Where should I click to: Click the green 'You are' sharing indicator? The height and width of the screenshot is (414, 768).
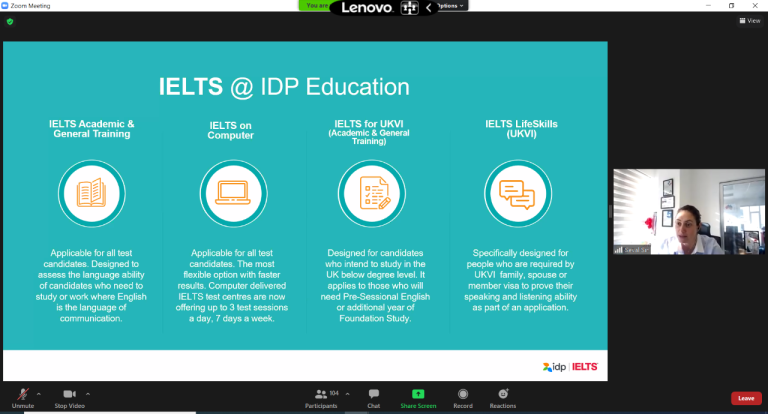tap(316, 5)
